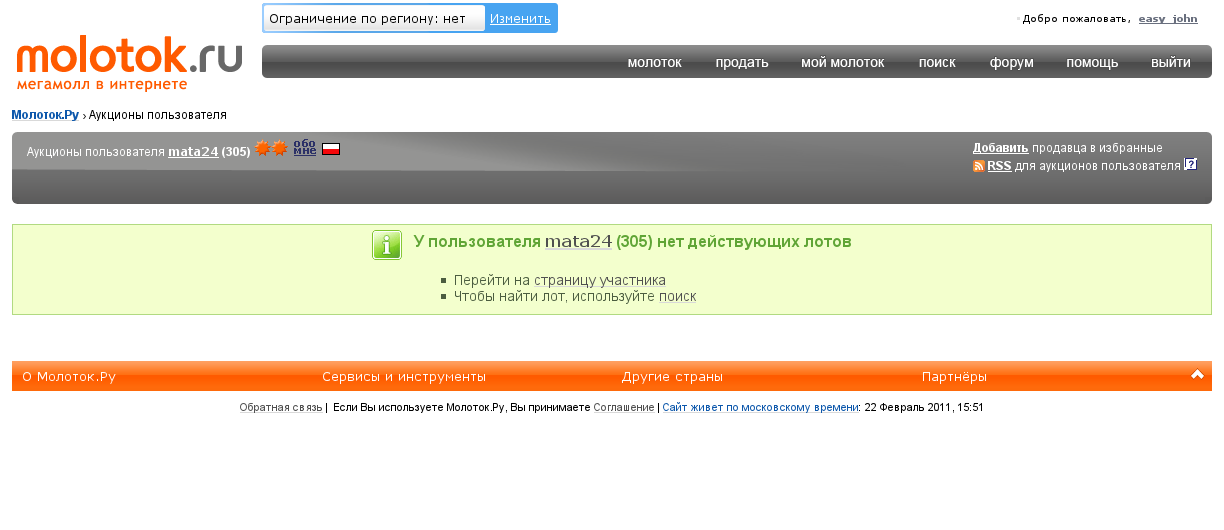This screenshot has height=530, width=1224.
Task: Open the 'продать' menu item
Action: (x=742, y=62)
